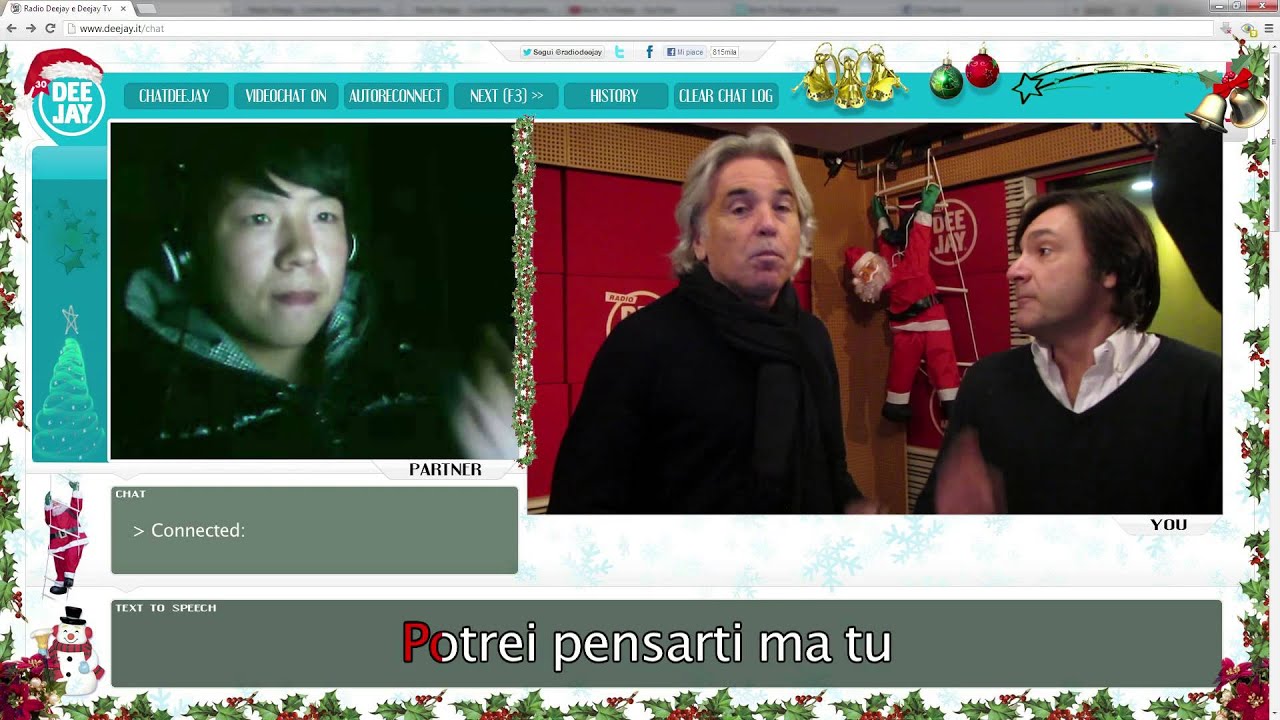Open the Chrome menu icon
Viewport: 1280px width, 720px height.
1270,28
